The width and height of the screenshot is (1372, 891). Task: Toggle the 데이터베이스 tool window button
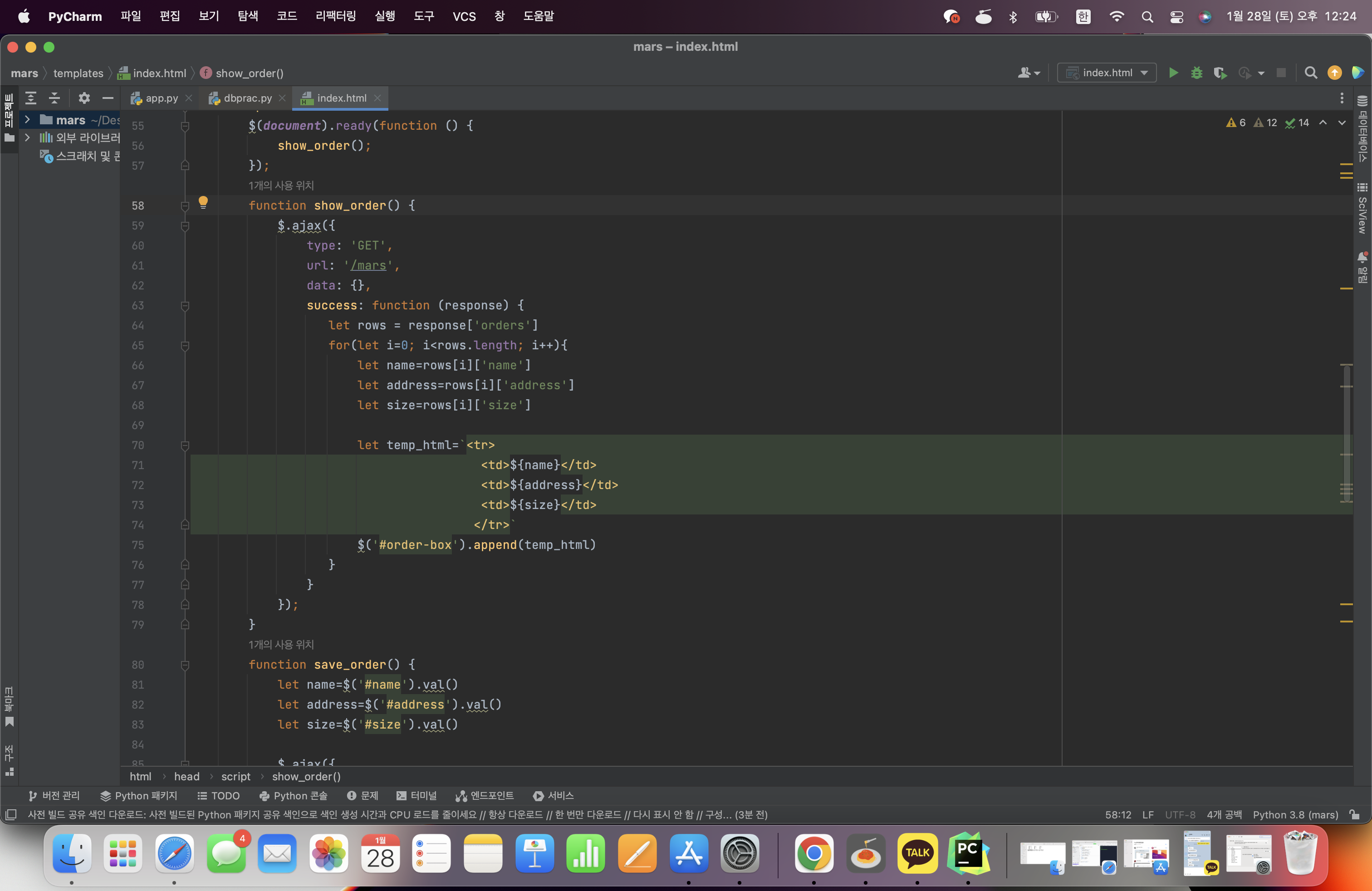point(1362,128)
